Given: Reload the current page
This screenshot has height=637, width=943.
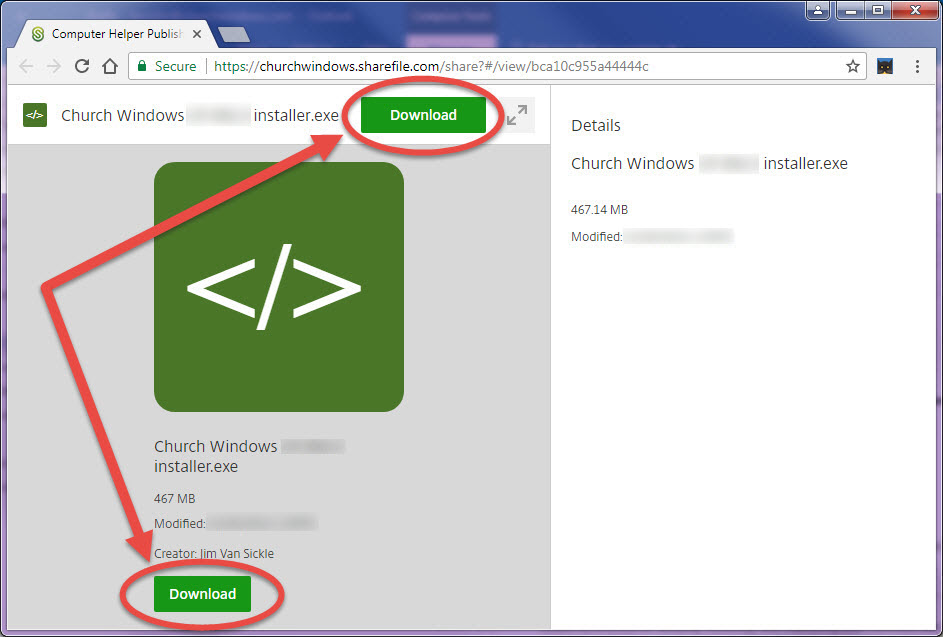Looking at the screenshot, I should pyautogui.click(x=82, y=66).
